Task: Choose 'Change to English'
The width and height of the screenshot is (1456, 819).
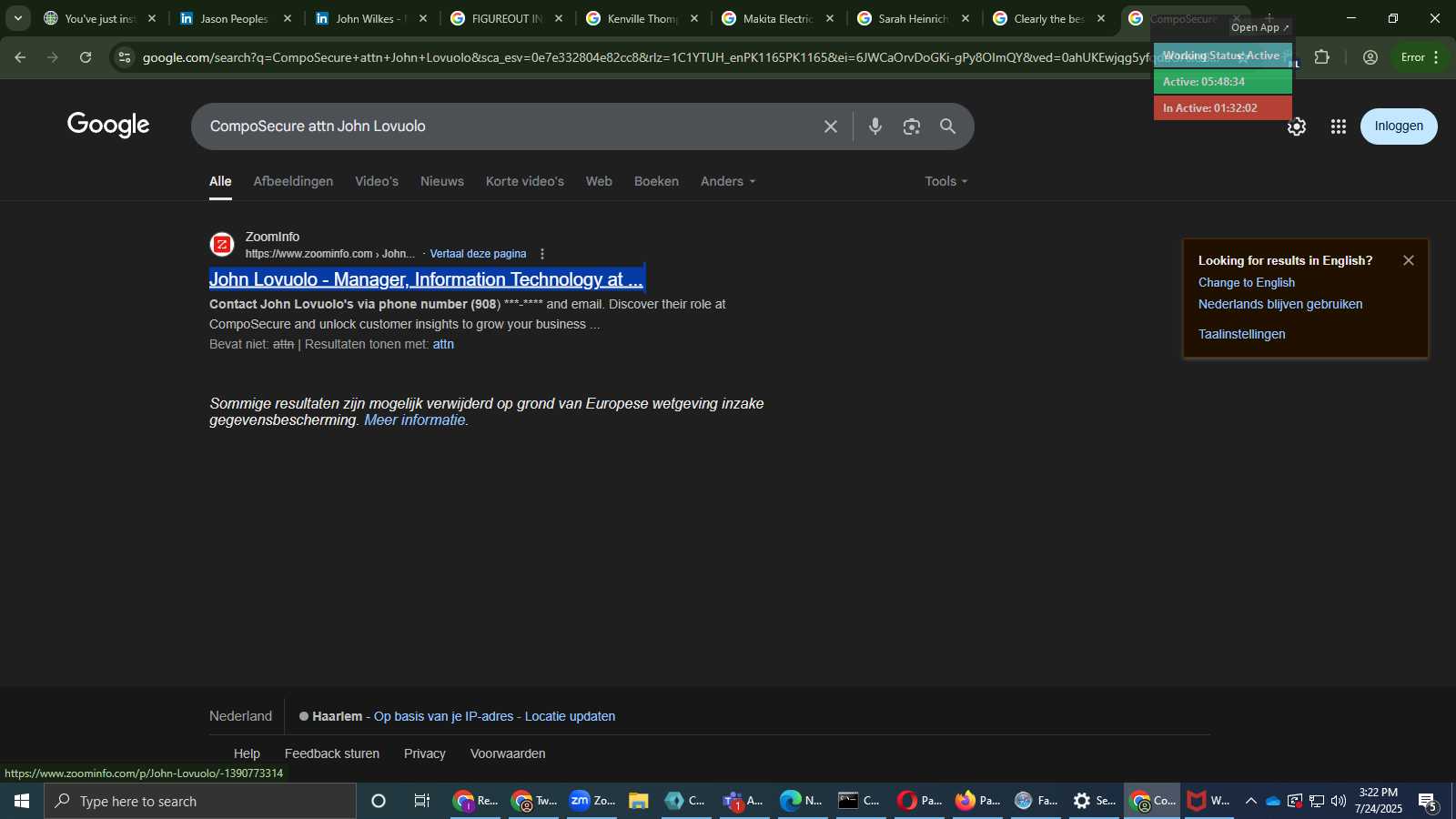Action: (x=1246, y=282)
